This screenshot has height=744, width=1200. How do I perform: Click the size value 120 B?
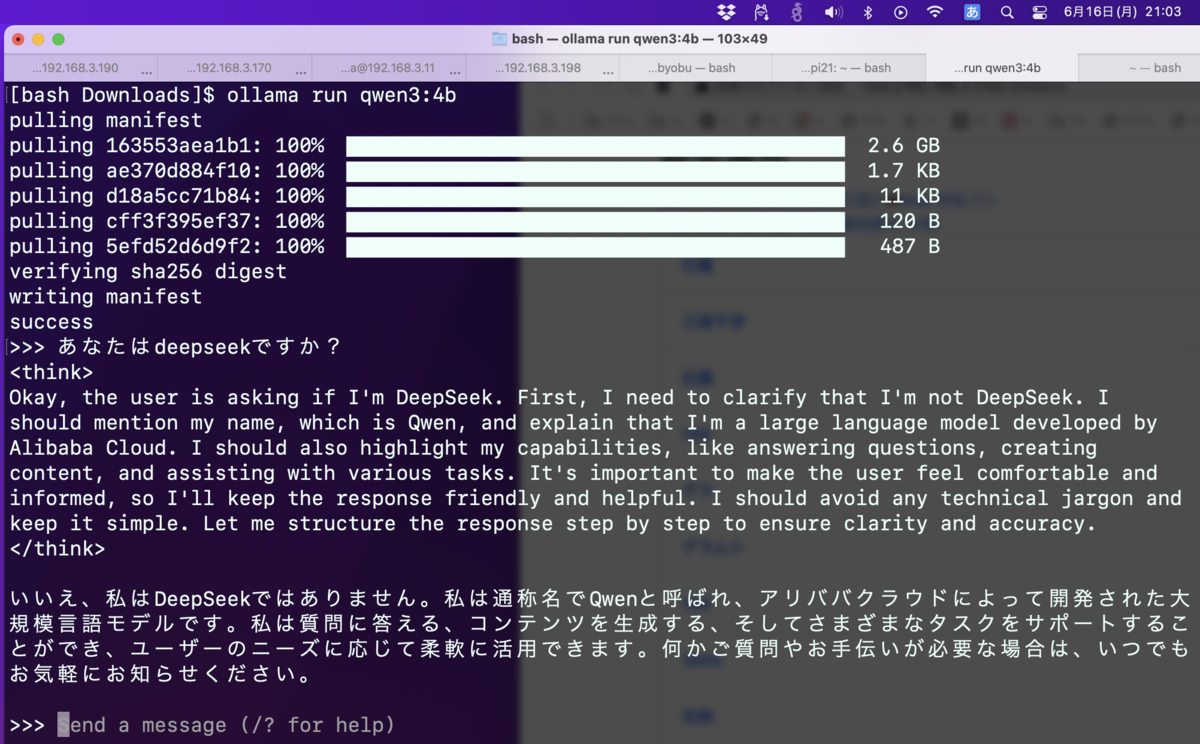(909, 221)
